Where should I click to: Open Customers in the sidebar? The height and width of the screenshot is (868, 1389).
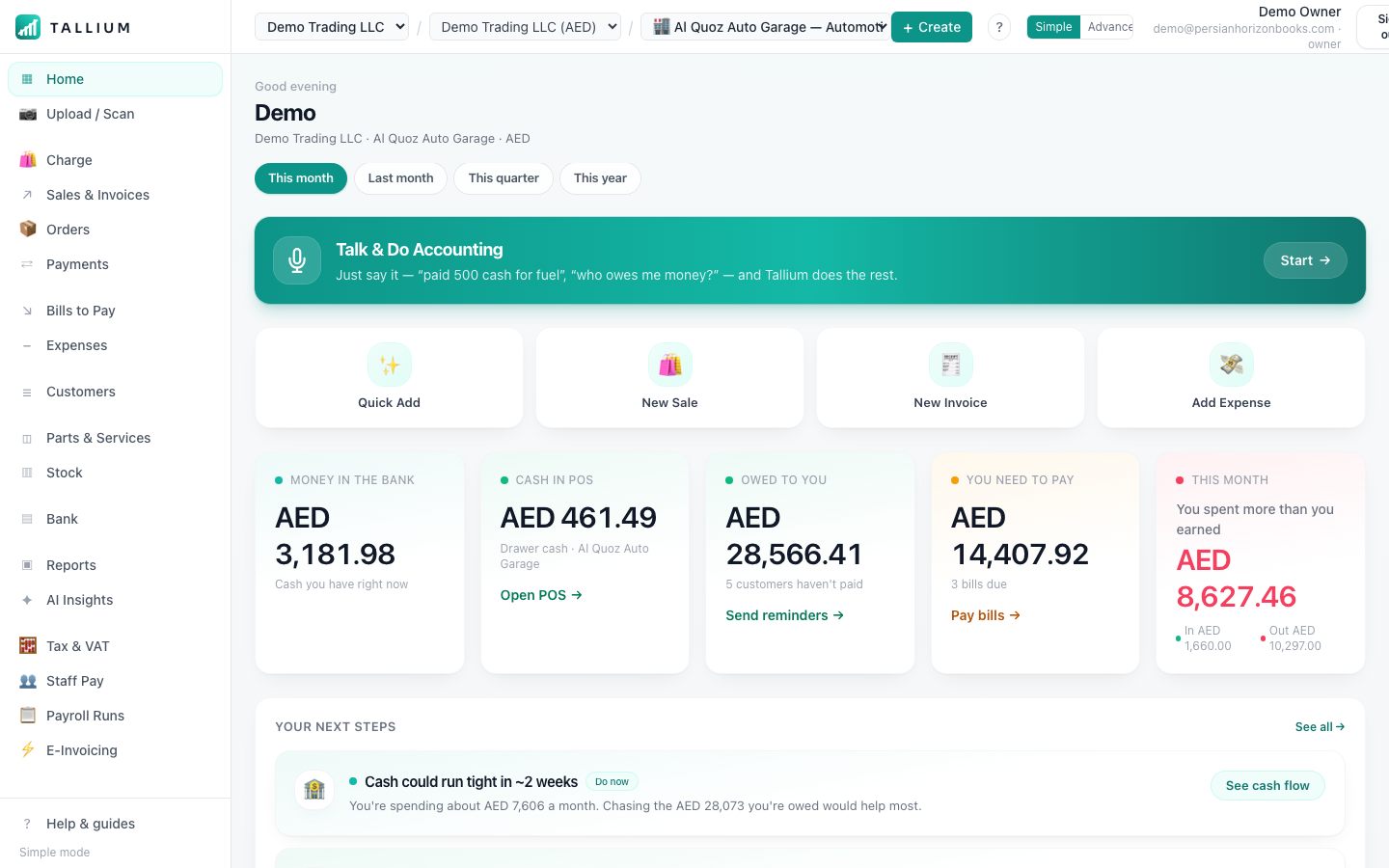point(115,392)
